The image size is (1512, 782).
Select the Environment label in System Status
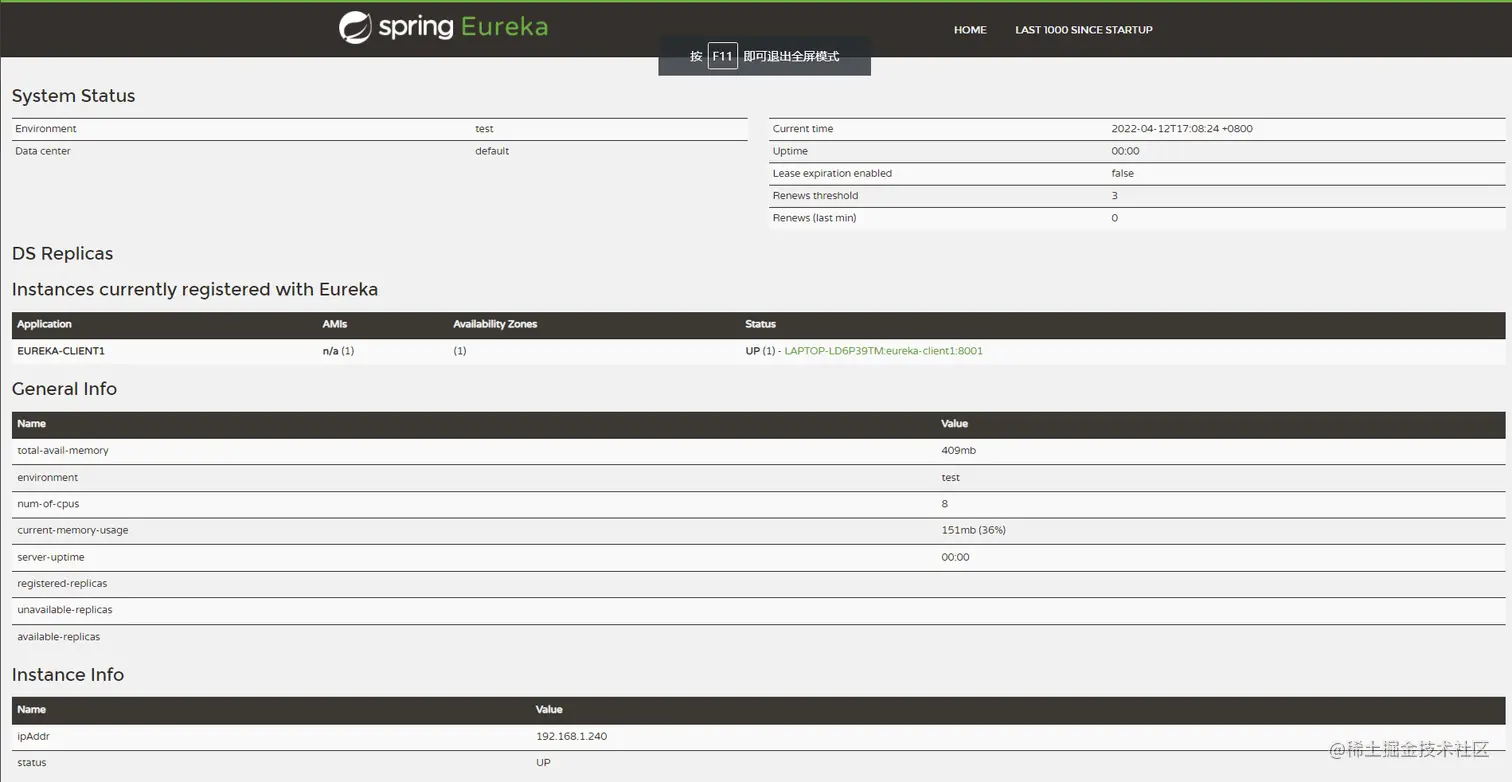[x=46, y=129]
